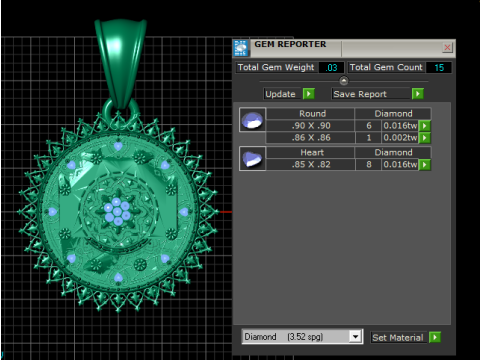Click green arrow next to Save Report
The image size is (480, 360).
pos(418,94)
